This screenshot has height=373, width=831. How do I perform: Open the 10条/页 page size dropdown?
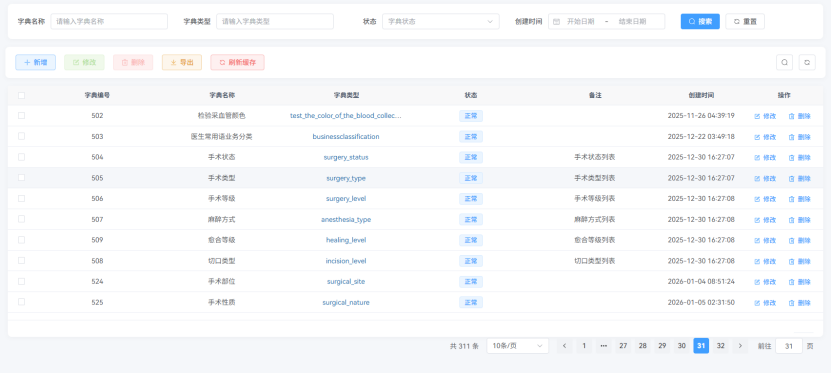click(x=517, y=346)
